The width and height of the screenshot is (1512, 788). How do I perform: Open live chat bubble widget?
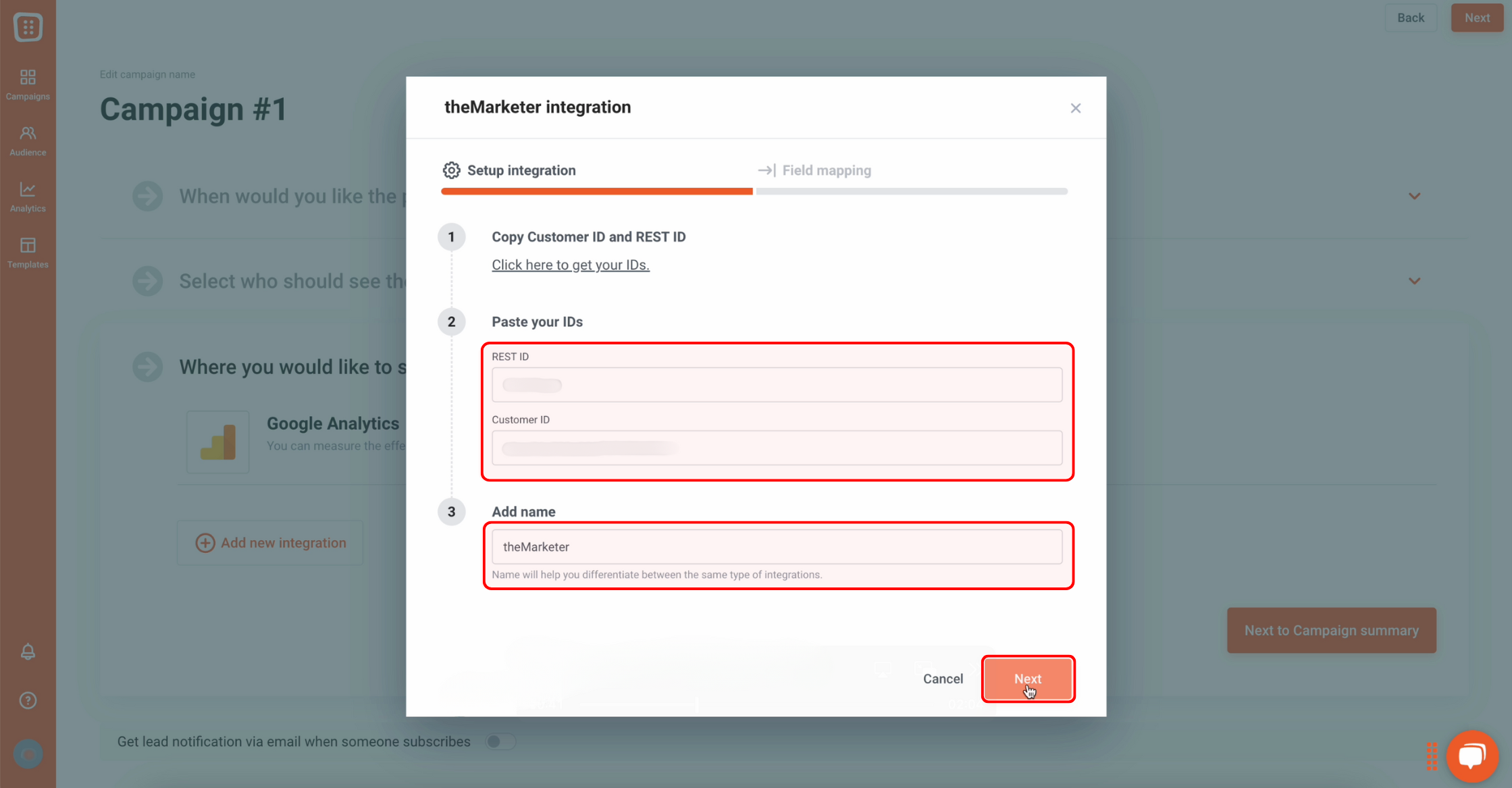(x=1472, y=756)
